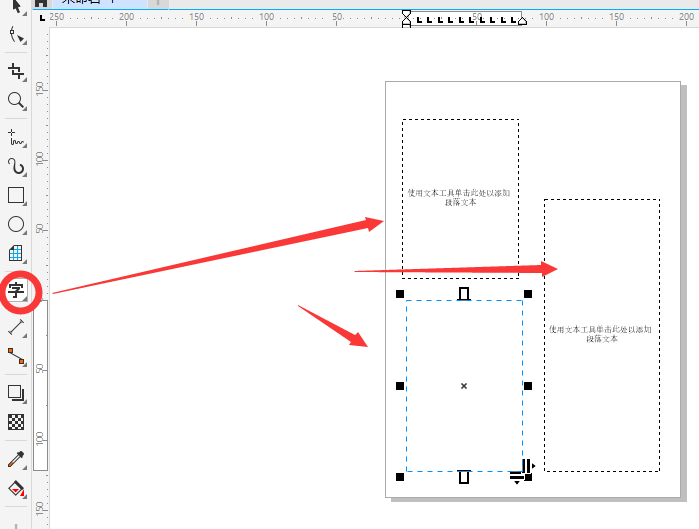Screen dimensions: 699x529
Task: Click the top-left selection handle
Action: coord(400,294)
